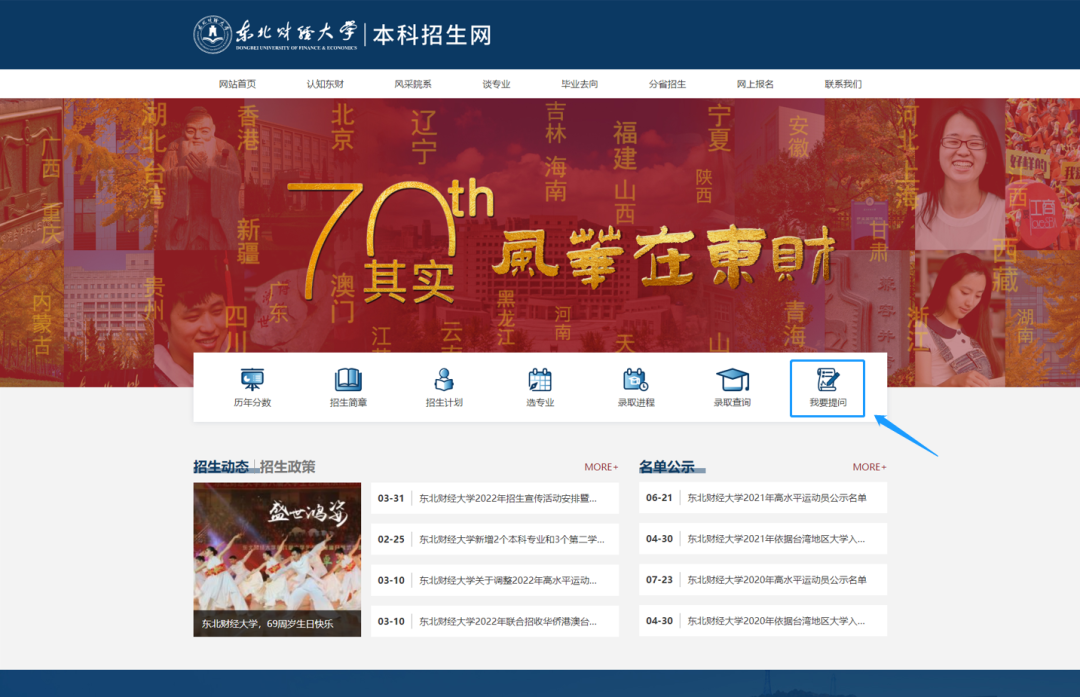Open the 录取查询 admission lookup icon
Viewport: 1080px width, 697px height.
tap(732, 388)
